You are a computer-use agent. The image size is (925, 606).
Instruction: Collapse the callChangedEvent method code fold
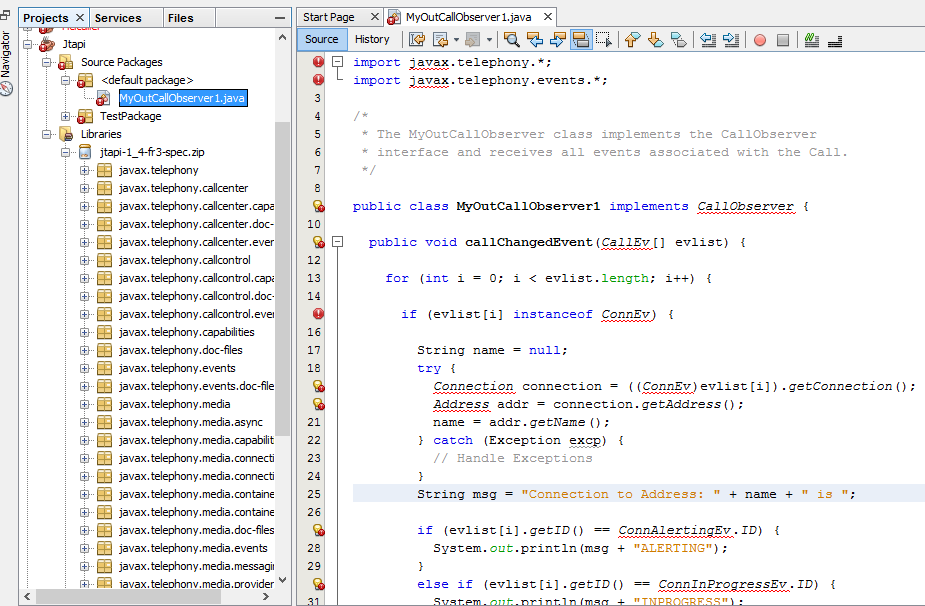click(338, 242)
